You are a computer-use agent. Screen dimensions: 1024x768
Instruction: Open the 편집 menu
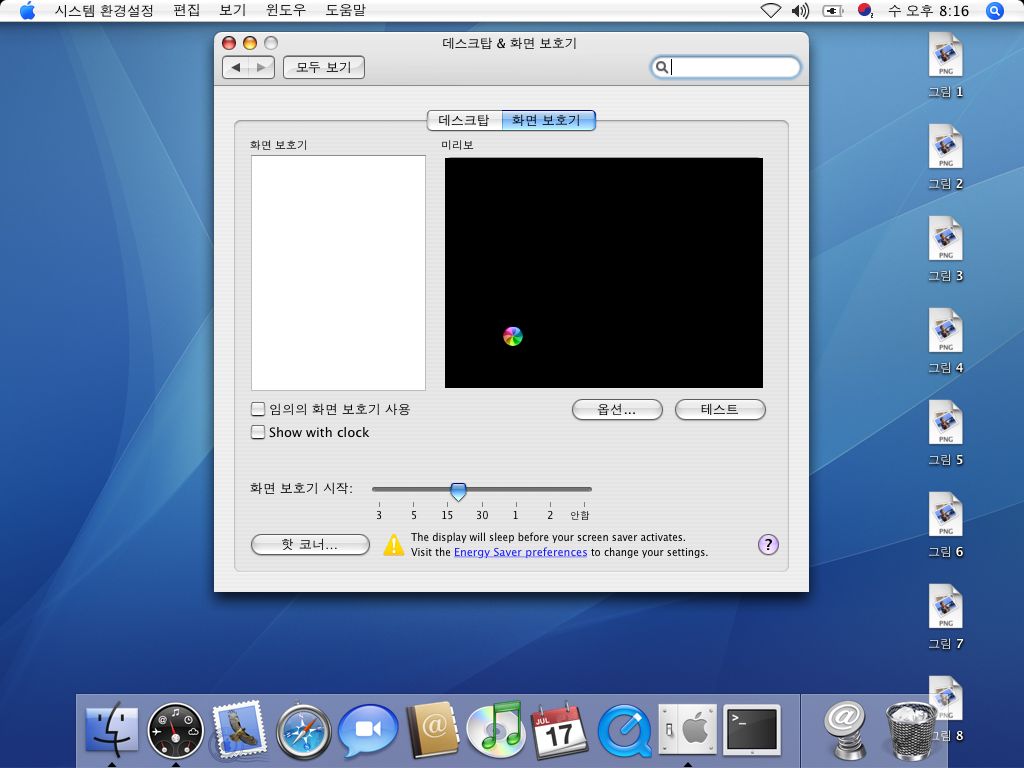[186, 11]
